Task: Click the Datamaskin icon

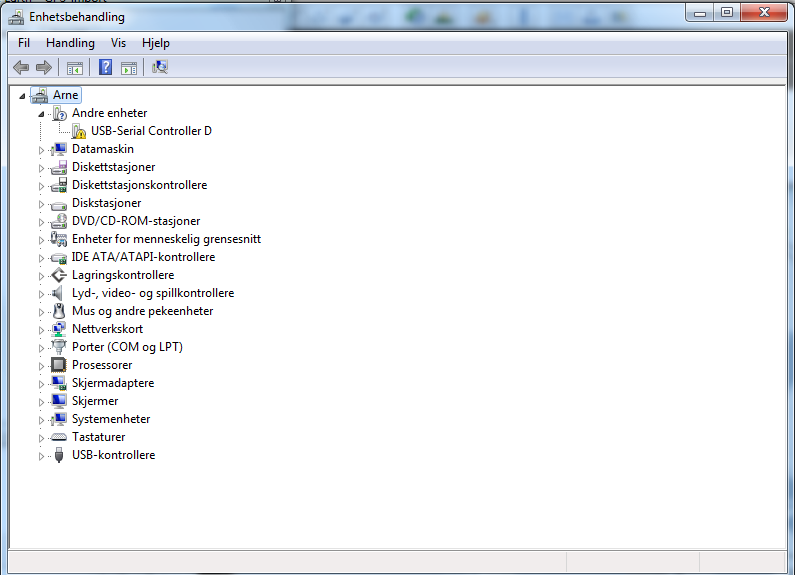Action: click(x=59, y=149)
